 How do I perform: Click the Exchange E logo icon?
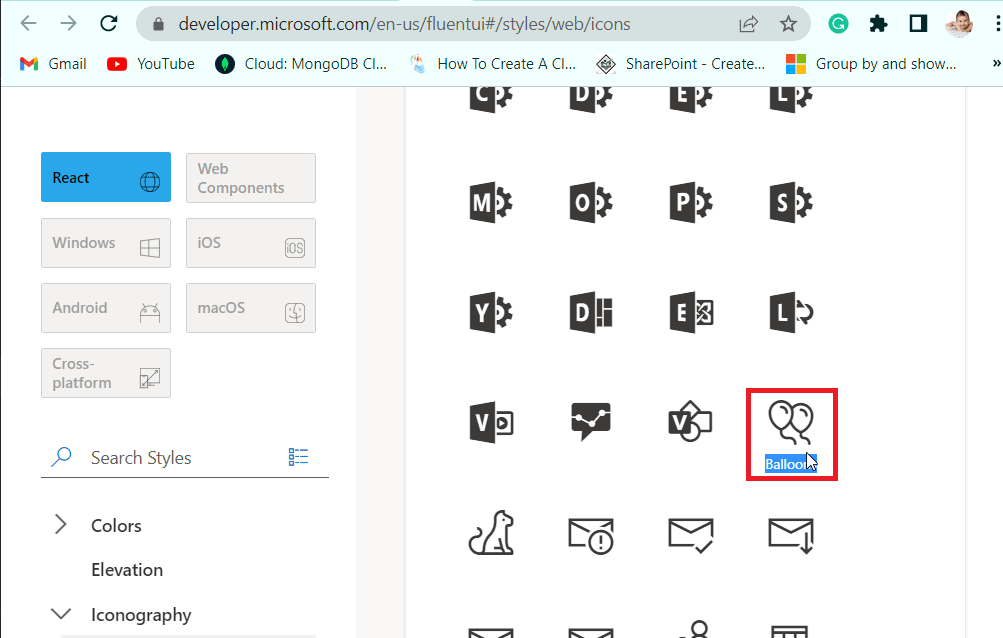pos(691,313)
